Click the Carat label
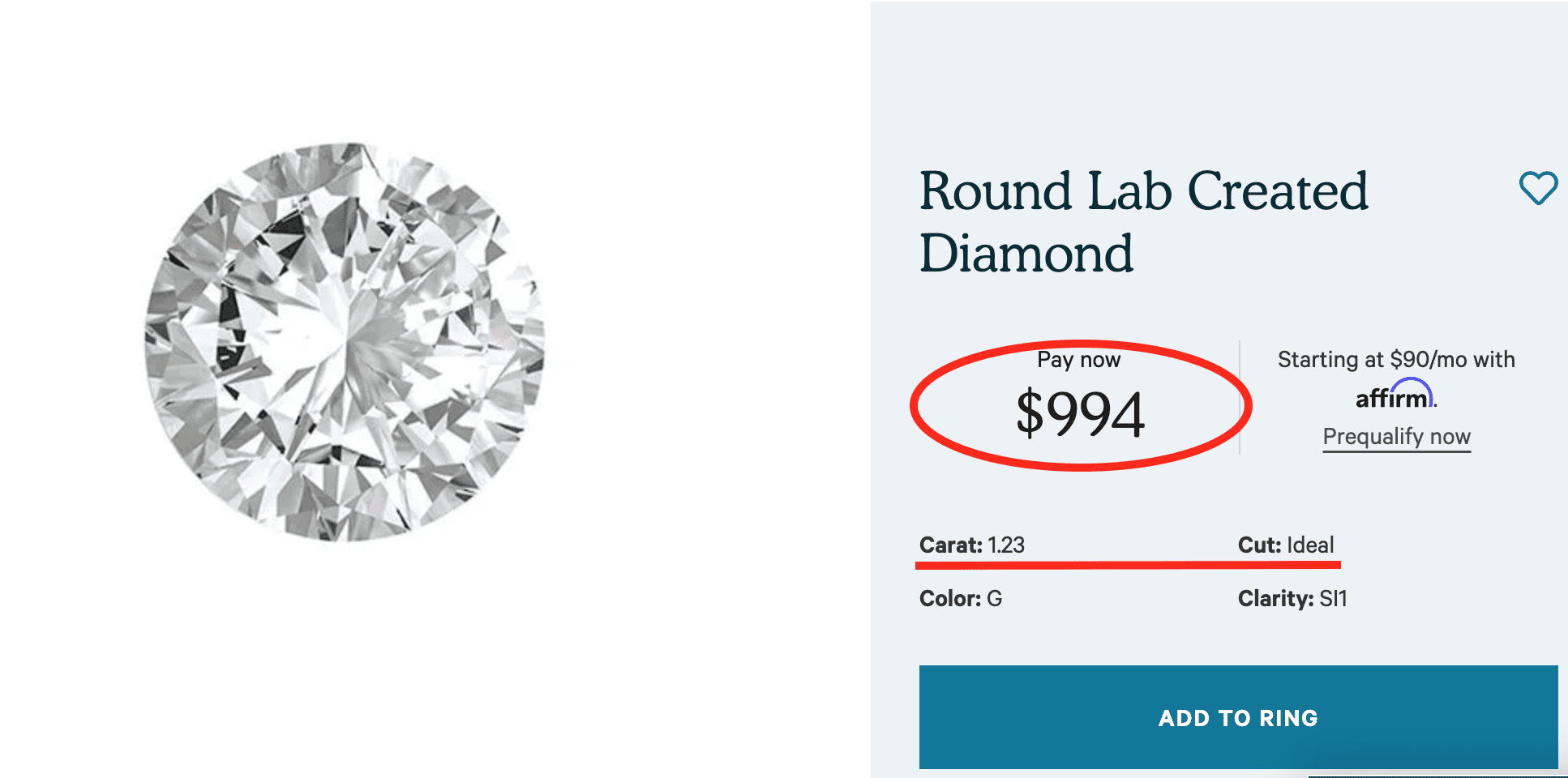The image size is (1568, 778). pyautogui.click(x=950, y=545)
